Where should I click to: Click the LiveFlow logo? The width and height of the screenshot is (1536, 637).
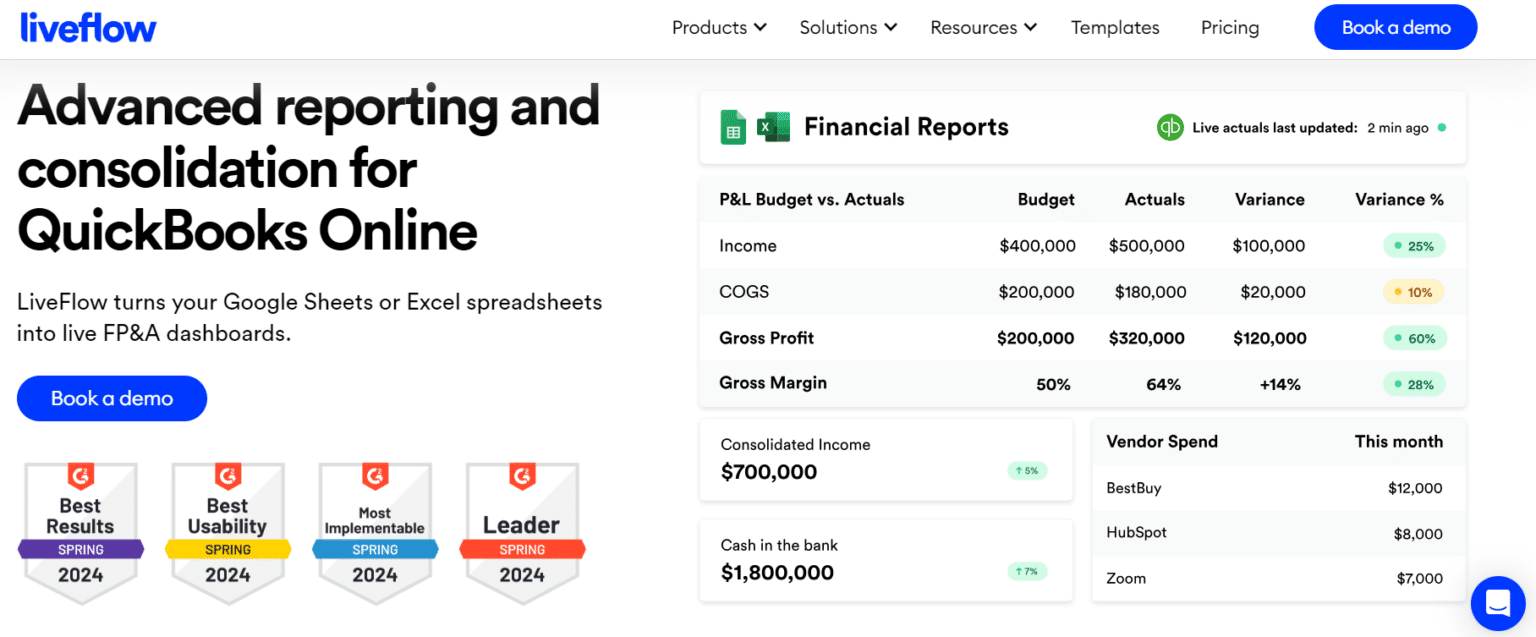pos(88,28)
